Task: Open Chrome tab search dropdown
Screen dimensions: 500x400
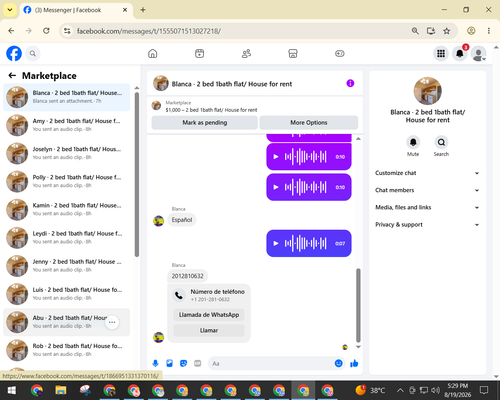Action: coord(10,10)
